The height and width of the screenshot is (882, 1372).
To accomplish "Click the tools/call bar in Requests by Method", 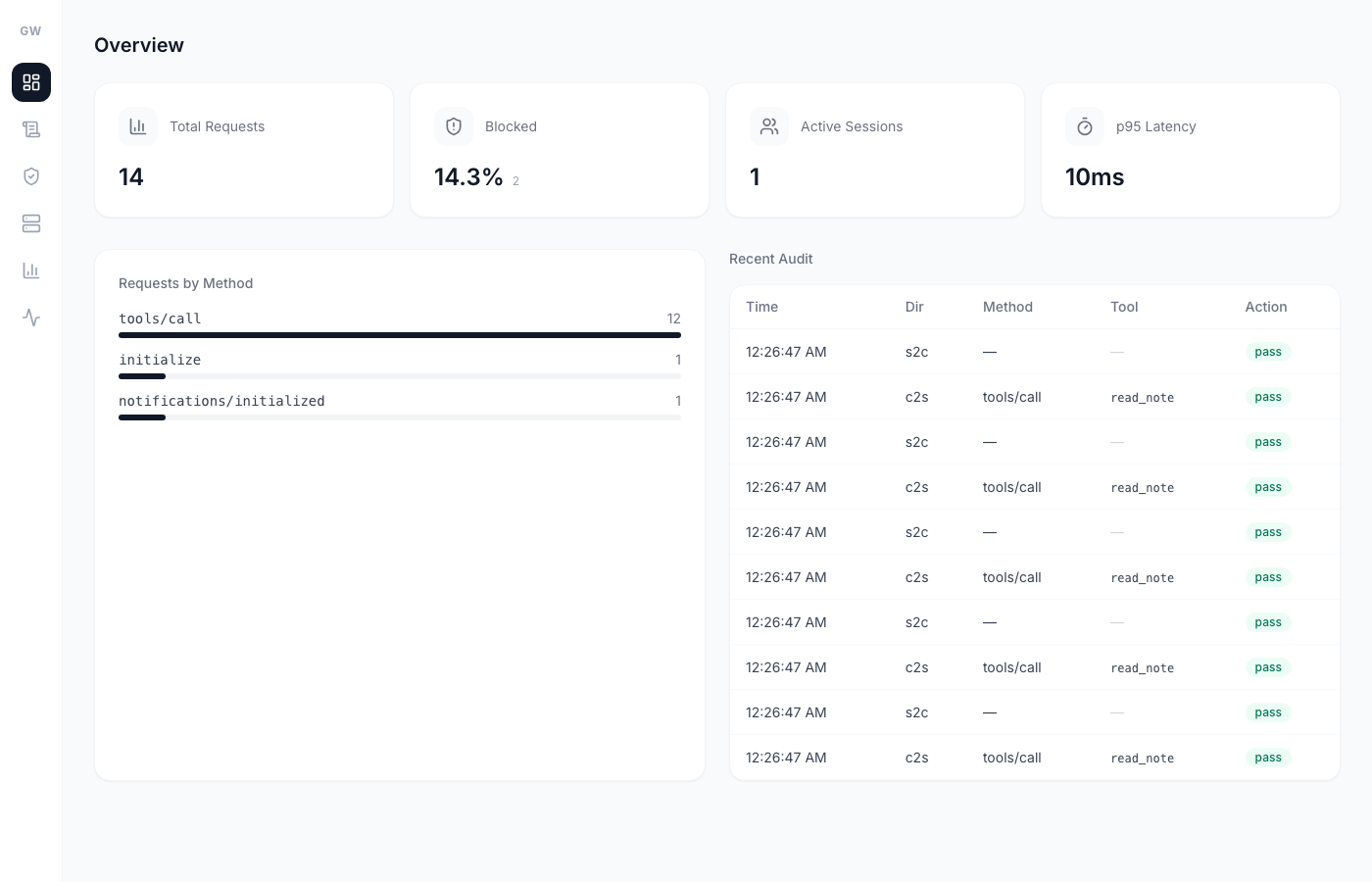I will 400,335.
